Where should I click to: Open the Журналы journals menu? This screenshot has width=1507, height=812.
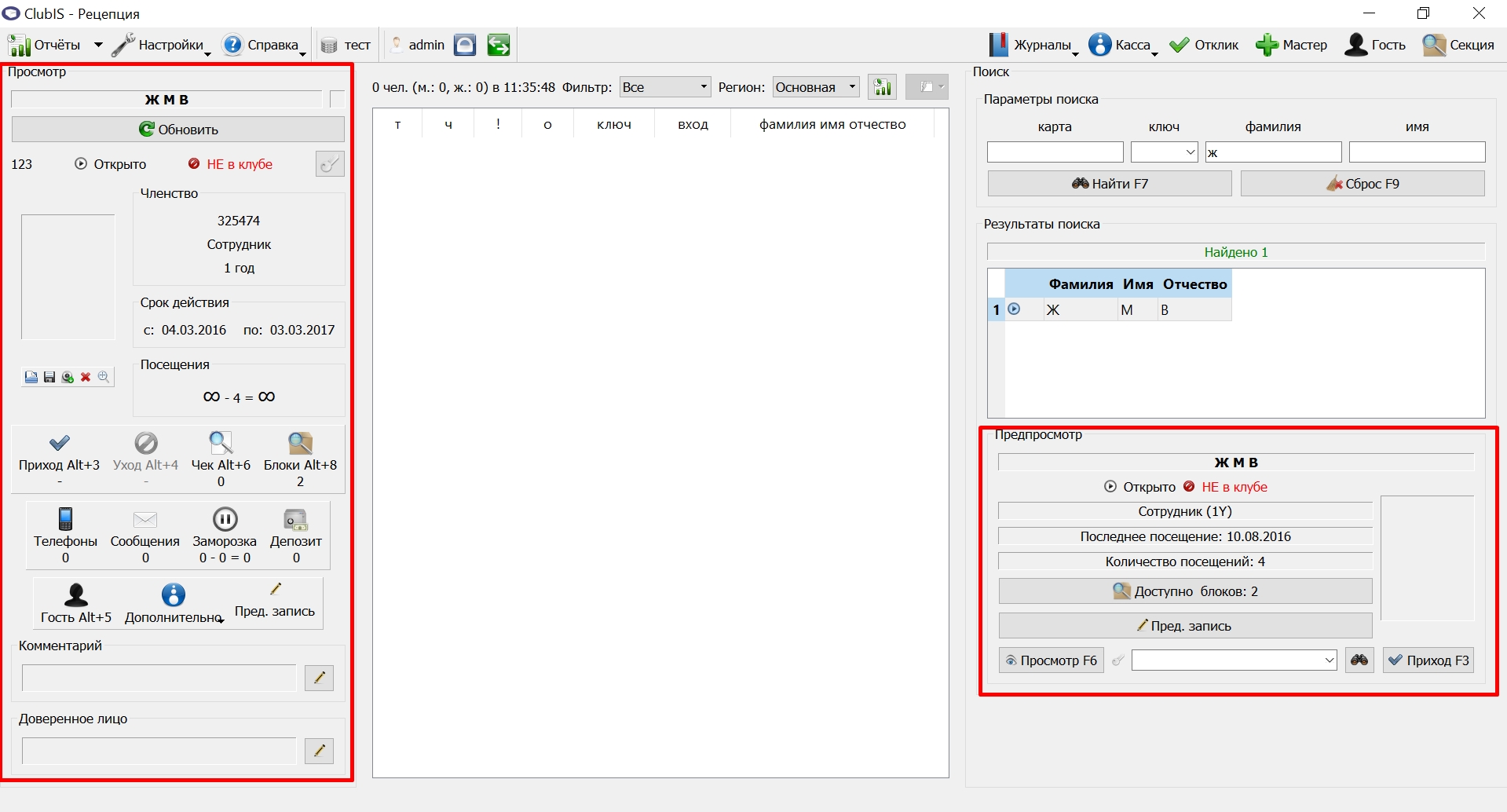[1033, 45]
